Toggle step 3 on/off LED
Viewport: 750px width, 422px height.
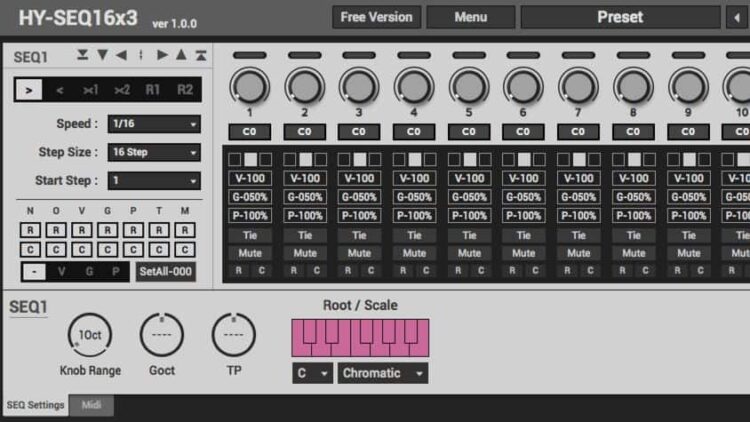click(x=359, y=56)
